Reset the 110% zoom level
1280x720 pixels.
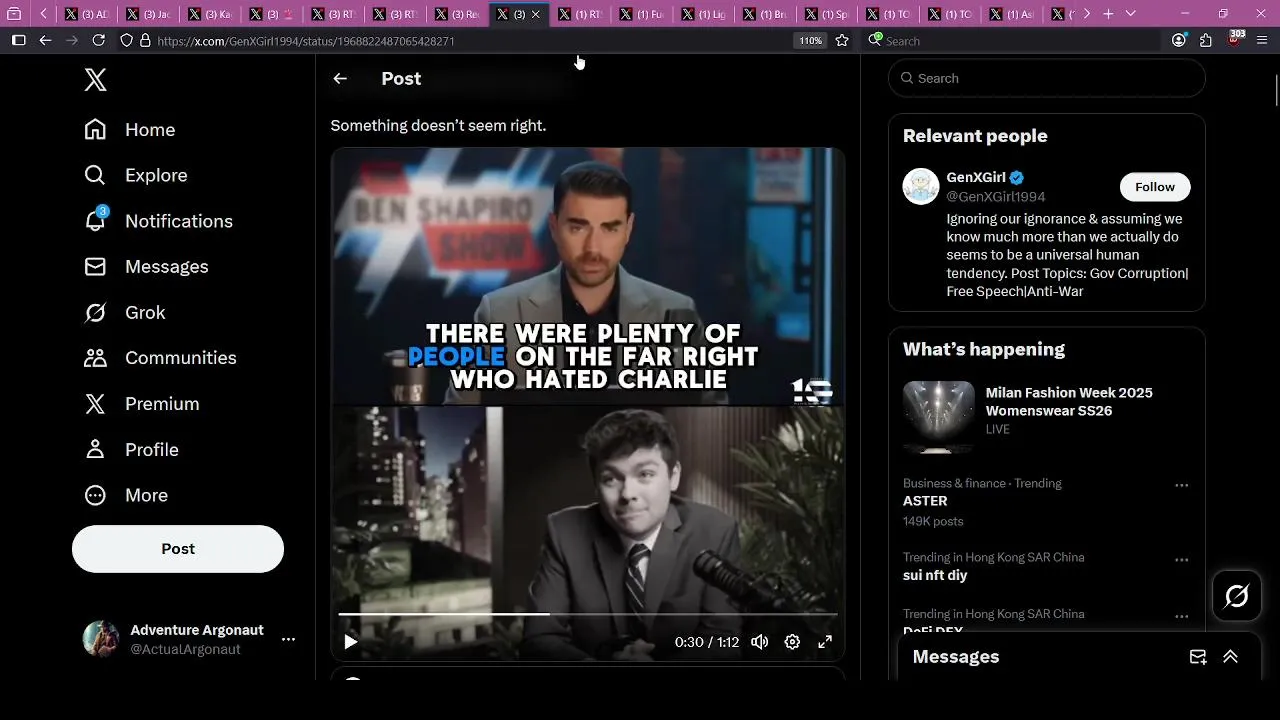pos(810,41)
